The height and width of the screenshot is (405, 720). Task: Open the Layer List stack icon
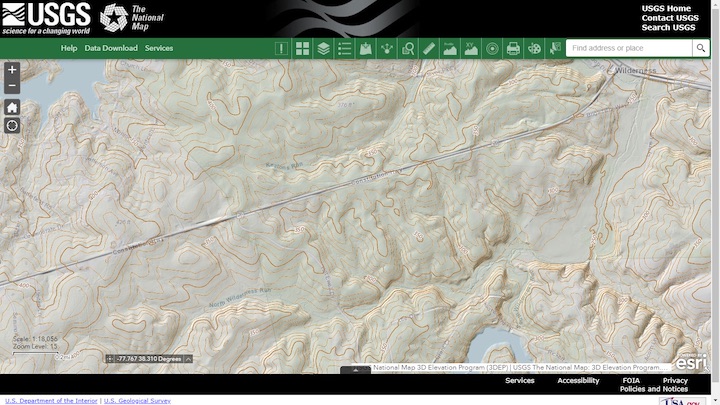click(323, 48)
